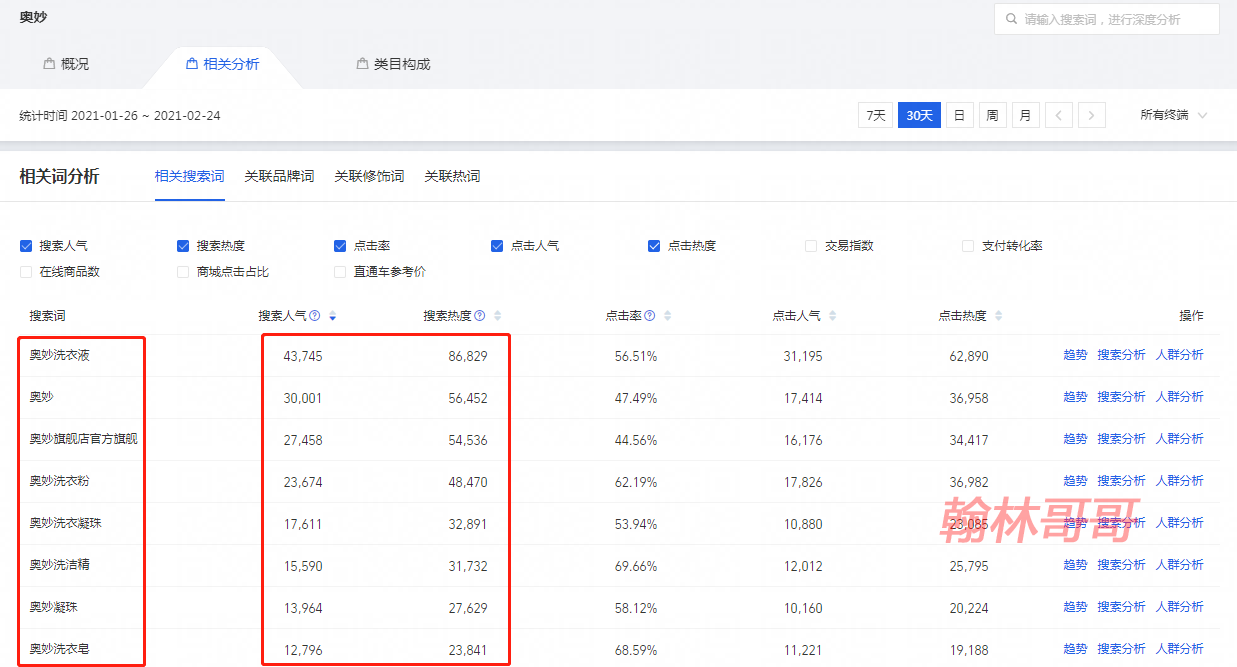Open 搜索分析 for 奥妙旗舰店官方旗舰
The width and height of the screenshot is (1237, 667).
point(1121,439)
